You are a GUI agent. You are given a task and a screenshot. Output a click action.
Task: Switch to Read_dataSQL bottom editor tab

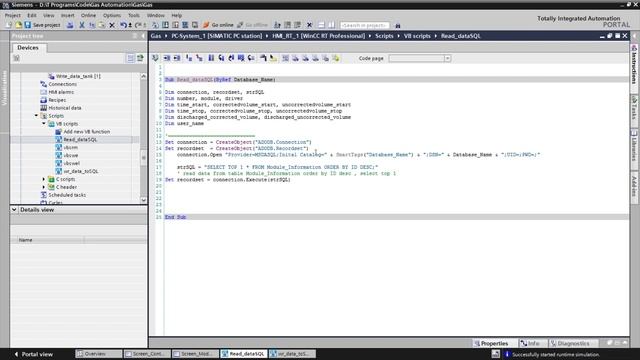tap(244, 354)
